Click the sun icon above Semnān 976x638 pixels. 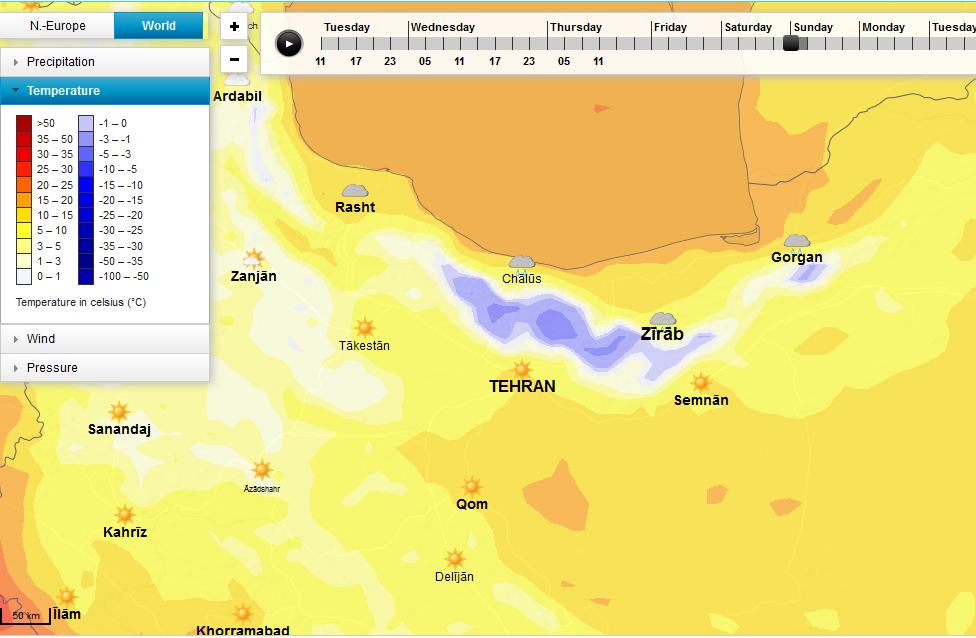(701, 382)
